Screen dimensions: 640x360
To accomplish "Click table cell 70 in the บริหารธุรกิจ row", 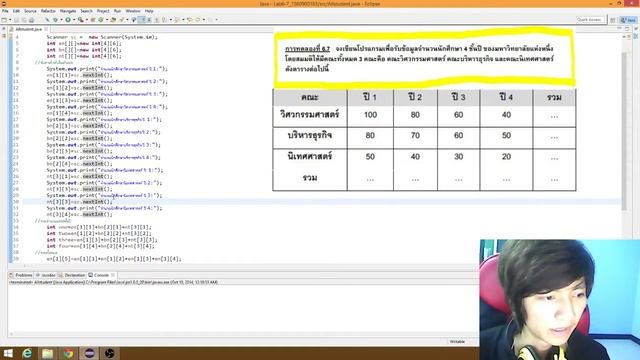I will pos(415,136).
